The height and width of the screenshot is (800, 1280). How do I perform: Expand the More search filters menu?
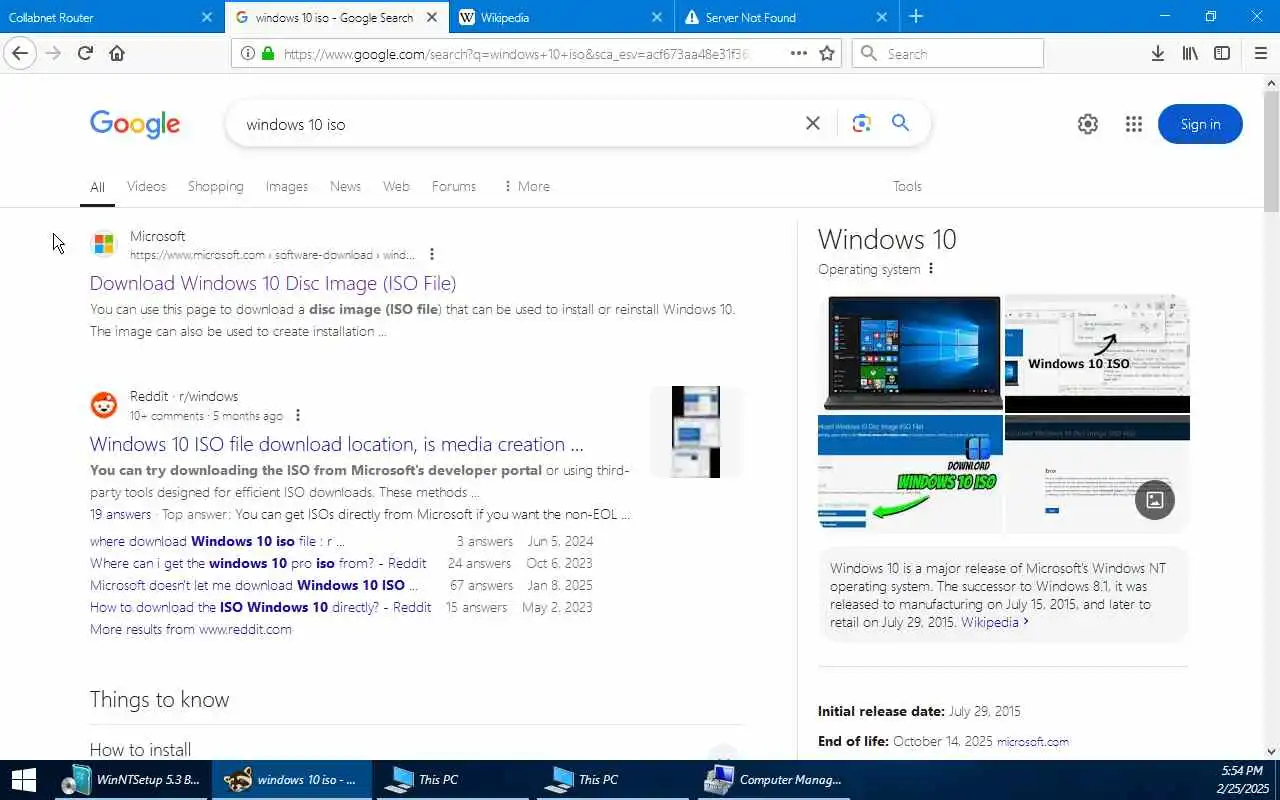[526, 186]
